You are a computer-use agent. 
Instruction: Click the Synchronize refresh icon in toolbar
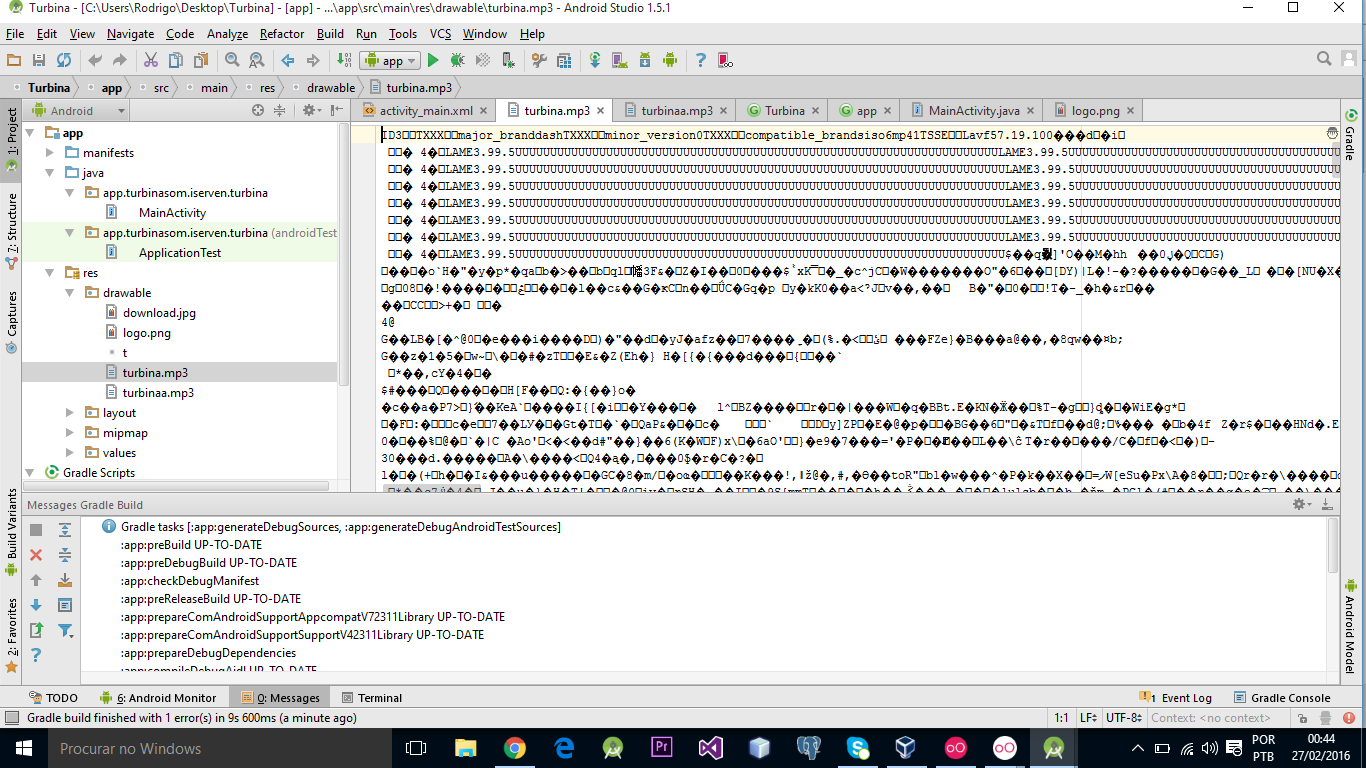64,61
